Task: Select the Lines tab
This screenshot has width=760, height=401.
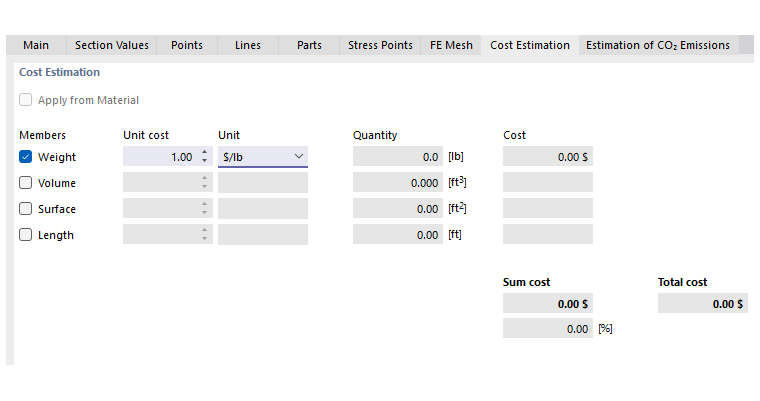Action: (x=247, y=45)
